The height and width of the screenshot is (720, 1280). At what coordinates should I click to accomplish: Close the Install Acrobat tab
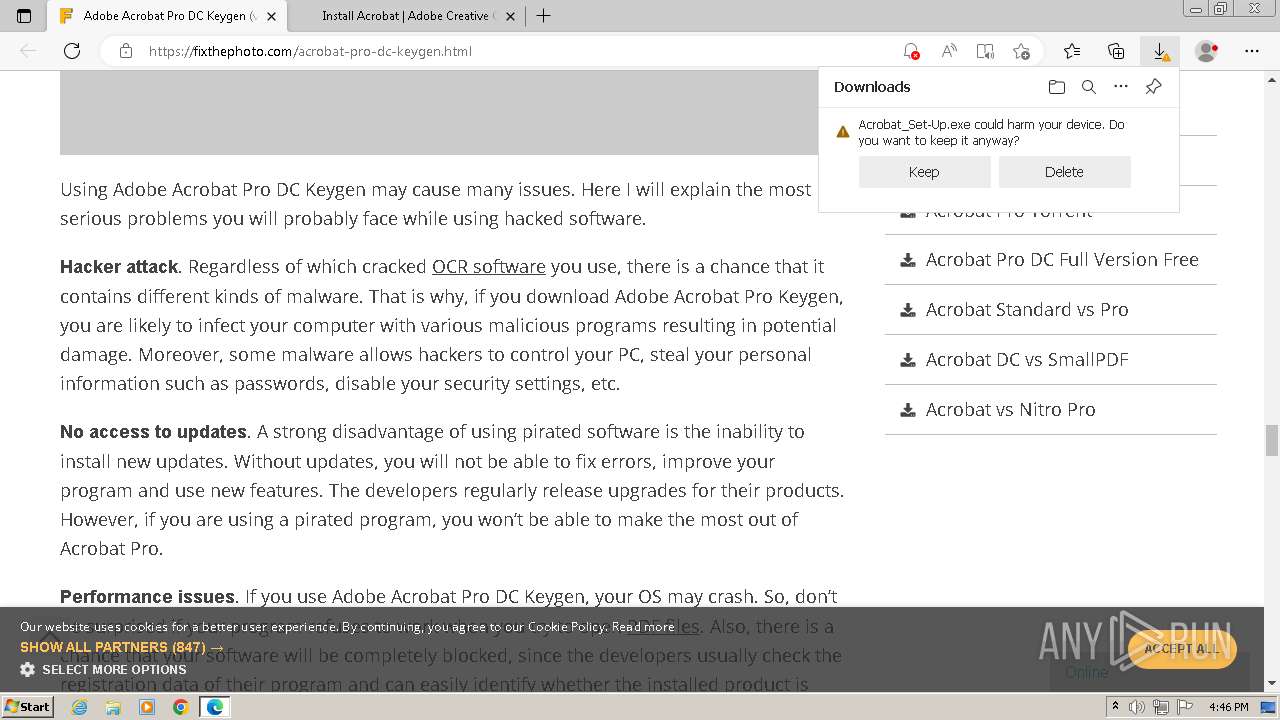pyautogui.click(x=511, y=16)
